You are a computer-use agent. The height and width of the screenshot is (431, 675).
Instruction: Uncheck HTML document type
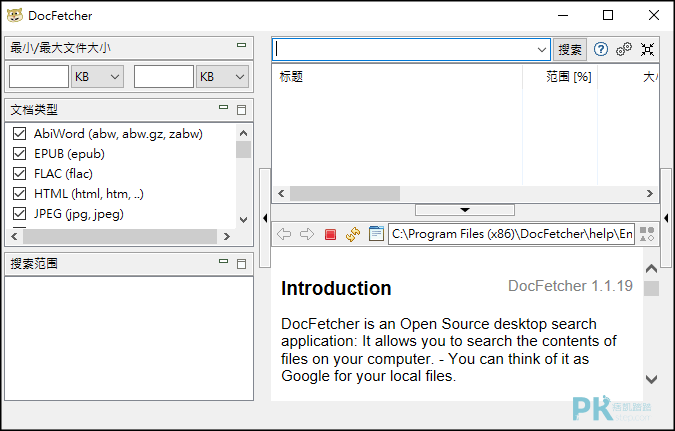tap(19, 194)
